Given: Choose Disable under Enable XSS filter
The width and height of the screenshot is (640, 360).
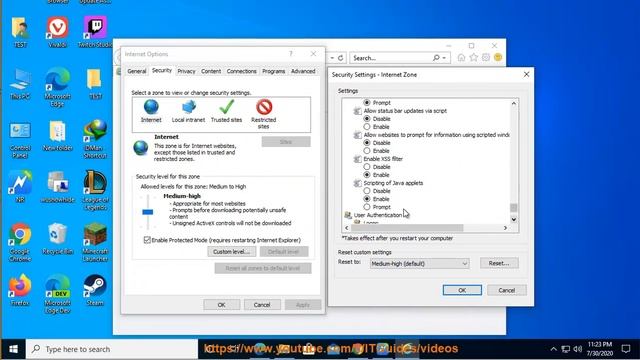Looking at the screenshot, I should pos(367,167).
